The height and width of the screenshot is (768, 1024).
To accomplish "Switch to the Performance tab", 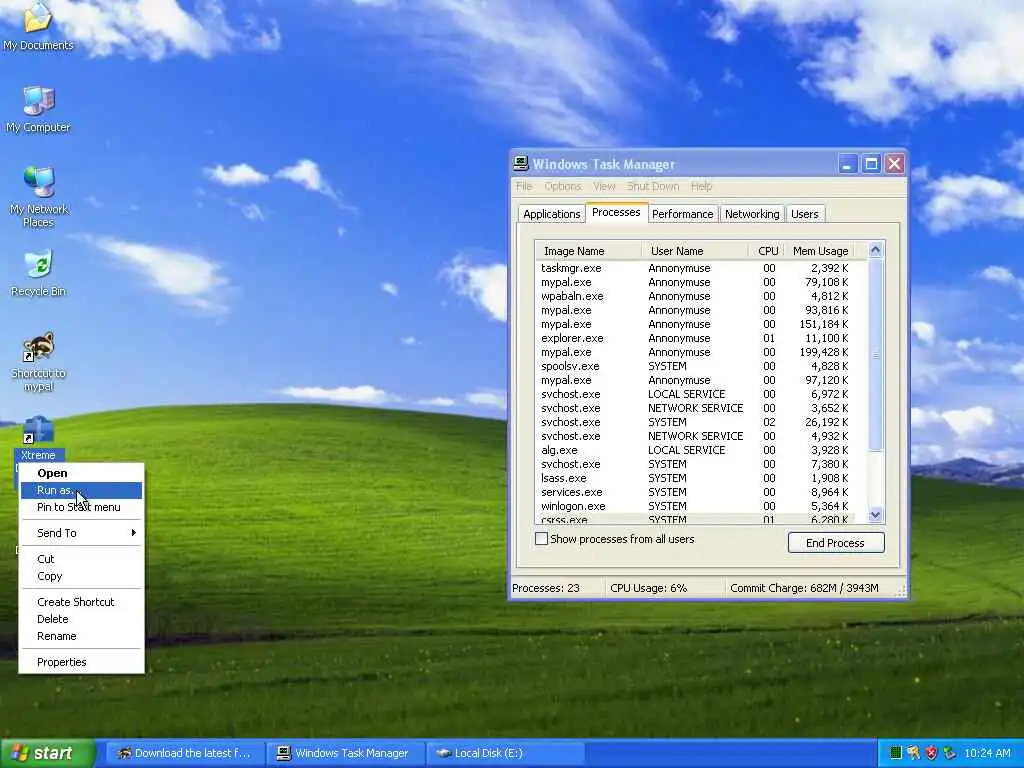I will [682, 214].
